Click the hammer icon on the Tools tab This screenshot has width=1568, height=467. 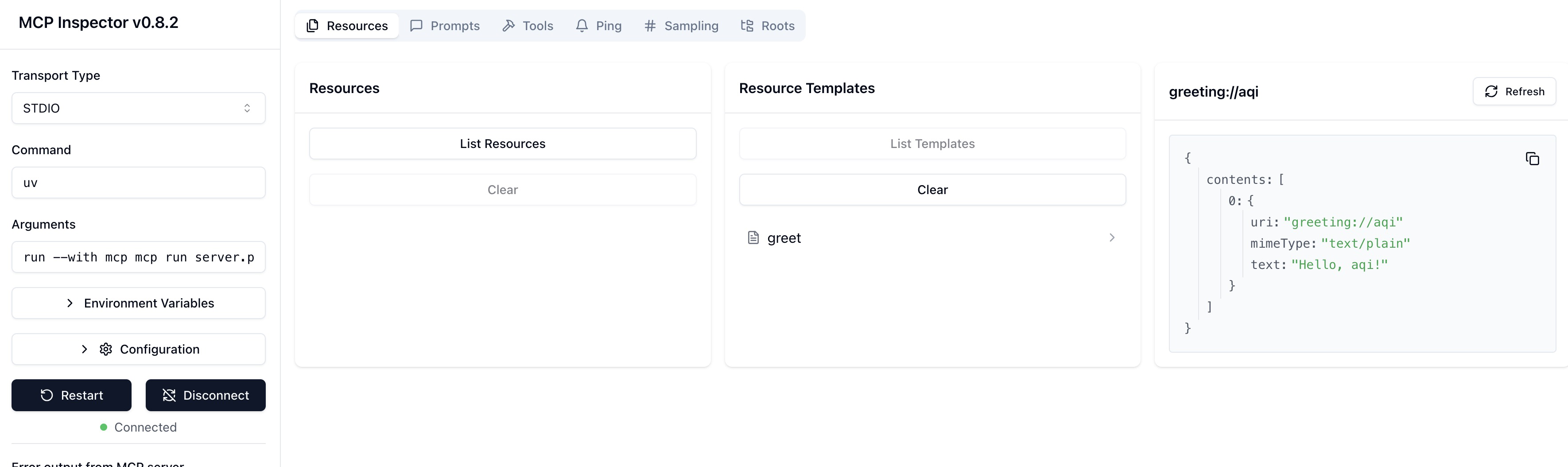(x=508, y=26)
